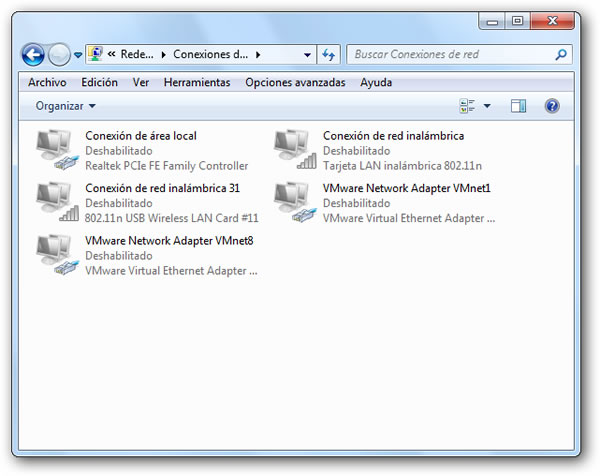600x476 pixels.
Task: Toggle the preview pane
Action: point(518,106)
